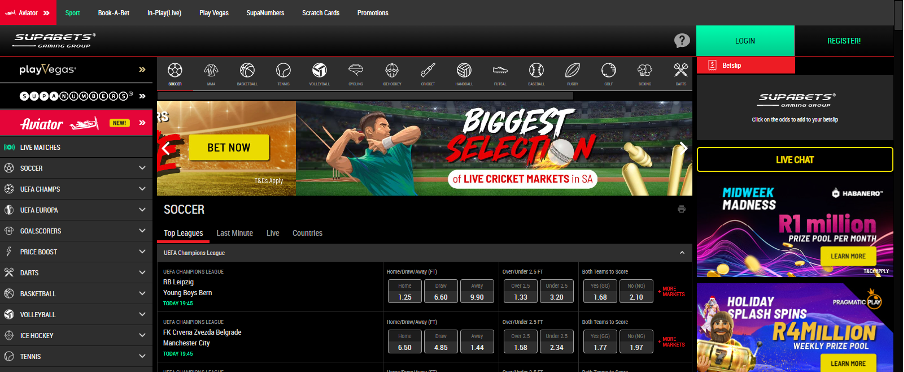Switch to the Last Minute tab

pos(235,233)
